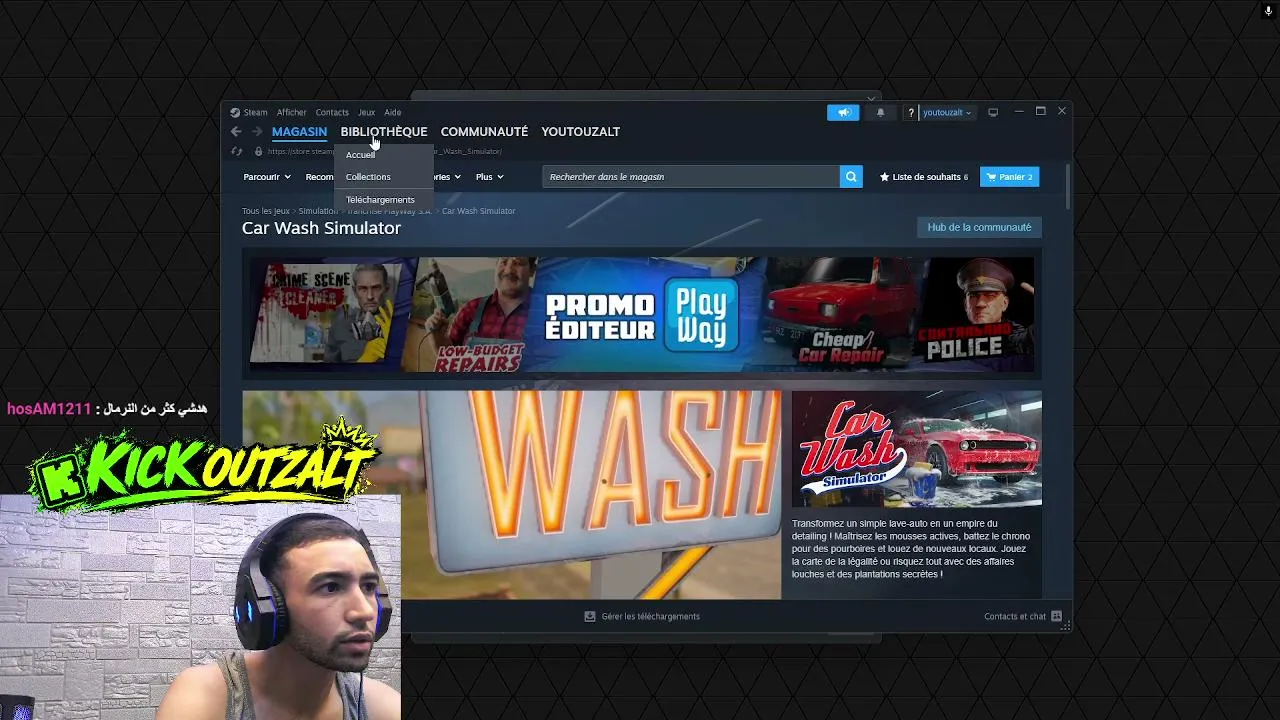The width and height of the screenshot is (1280, 720).
Task: Reload the store page with the refresh icon
Action: coord(237,152)
